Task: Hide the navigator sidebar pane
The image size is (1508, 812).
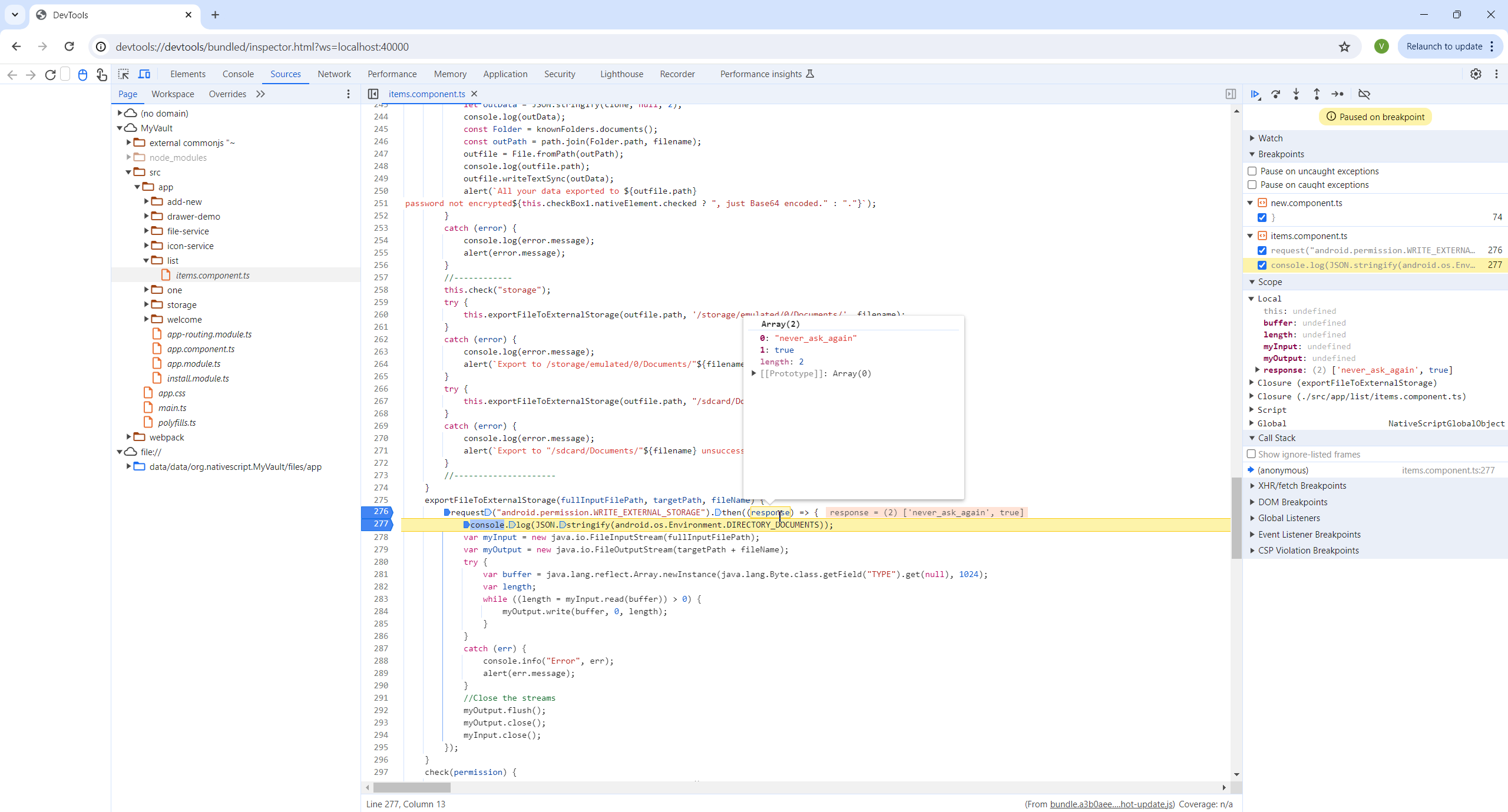Action: [373, 94]
